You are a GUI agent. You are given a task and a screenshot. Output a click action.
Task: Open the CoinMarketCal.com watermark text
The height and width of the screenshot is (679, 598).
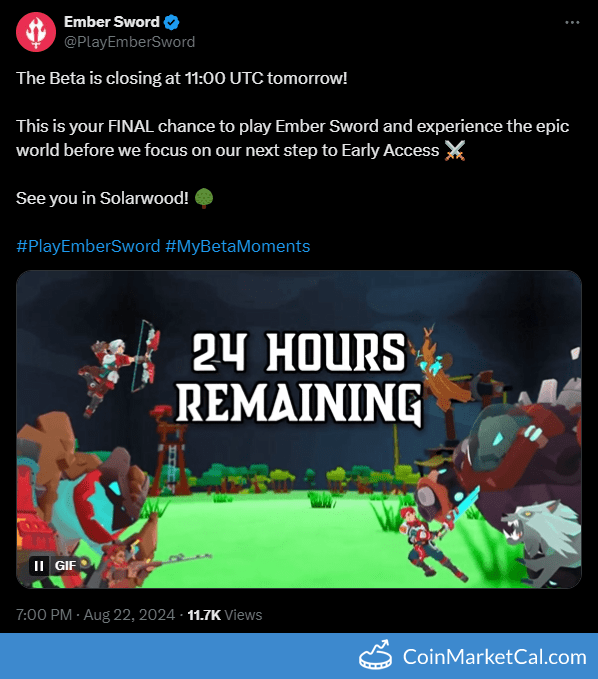[x=495, y=657]
